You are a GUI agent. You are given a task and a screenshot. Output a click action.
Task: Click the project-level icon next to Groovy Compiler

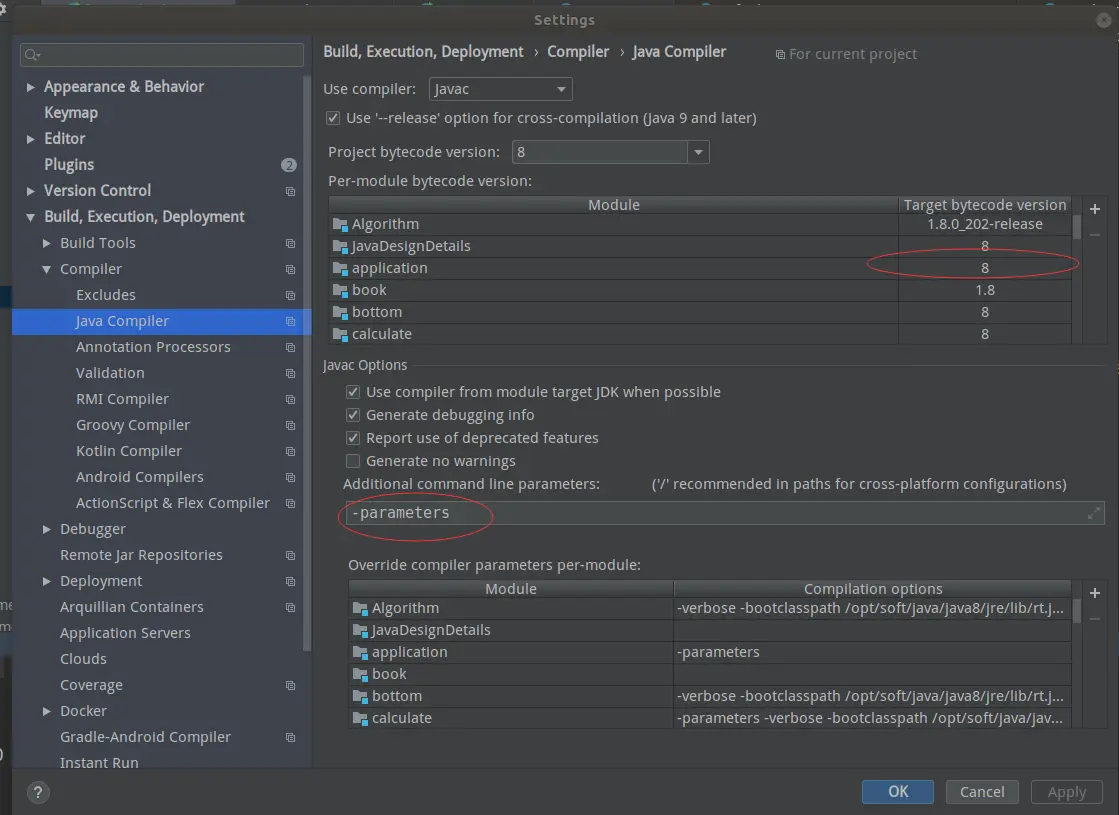(290, 425)
